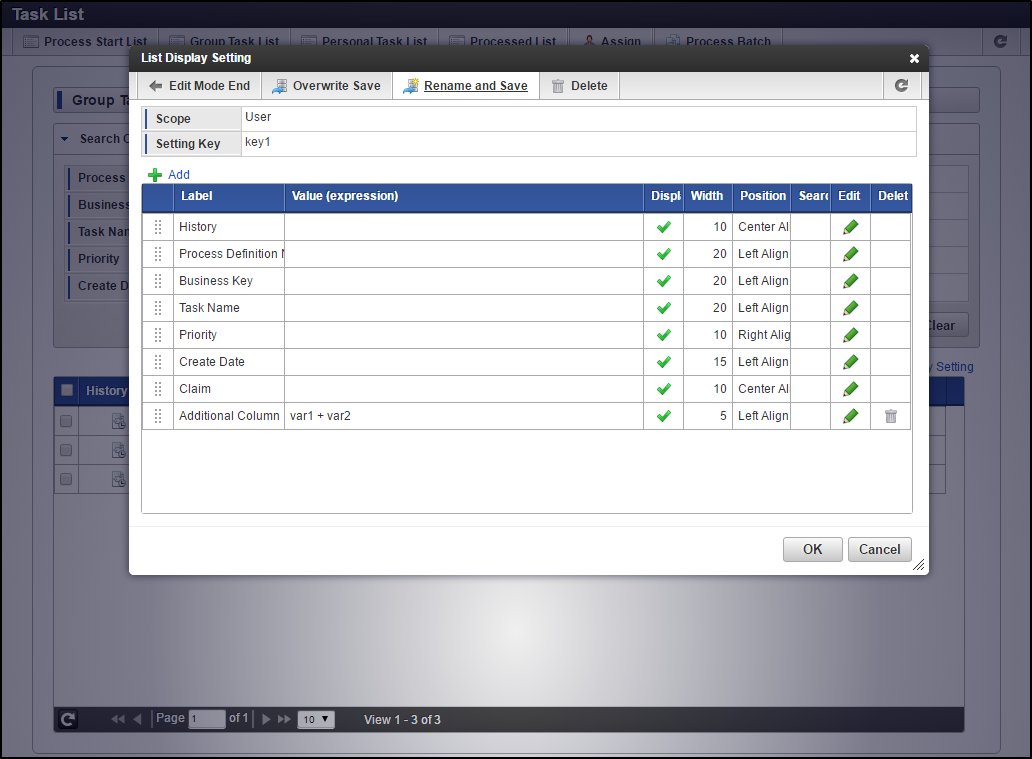Toggle display checkmark for History row

(663, 227)
